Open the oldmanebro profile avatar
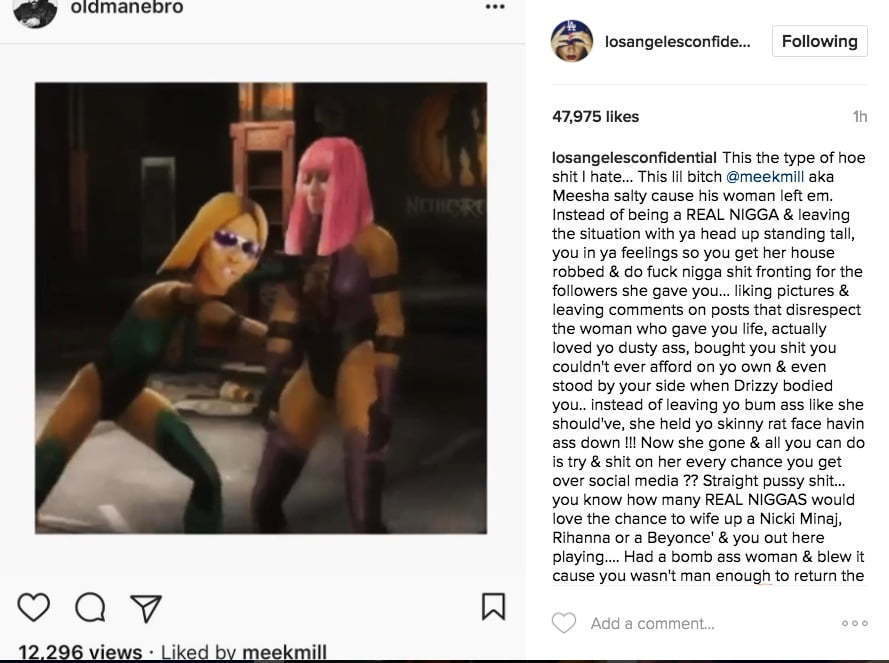Viewport: 889px width, 663px height. coord(35,11)
